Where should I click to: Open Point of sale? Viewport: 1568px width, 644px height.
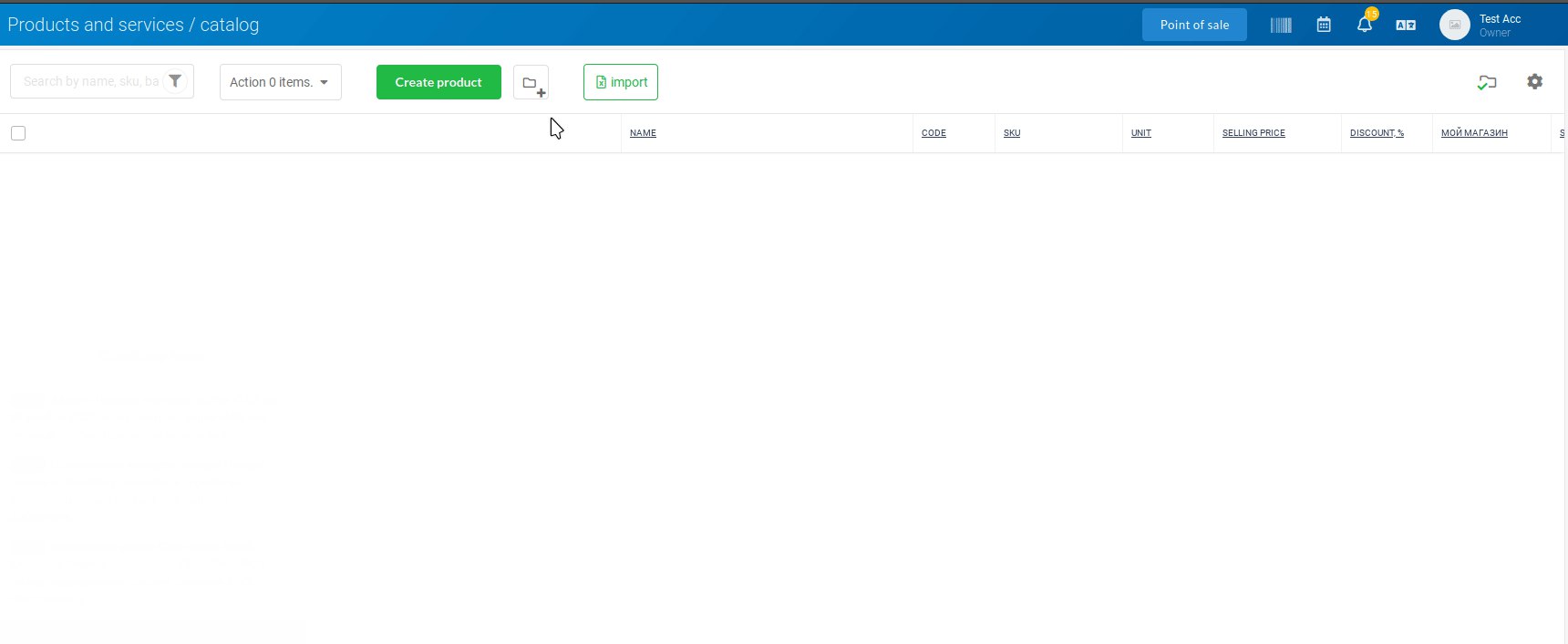[x=1194, y=25]
